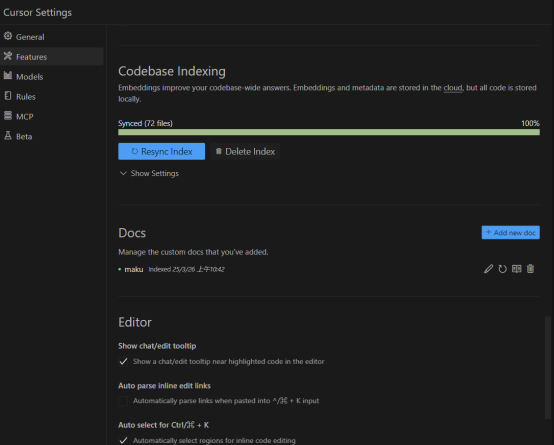The image size is (554, 445).
Task: Click the Models chart icon
Action: coord(8,76)
